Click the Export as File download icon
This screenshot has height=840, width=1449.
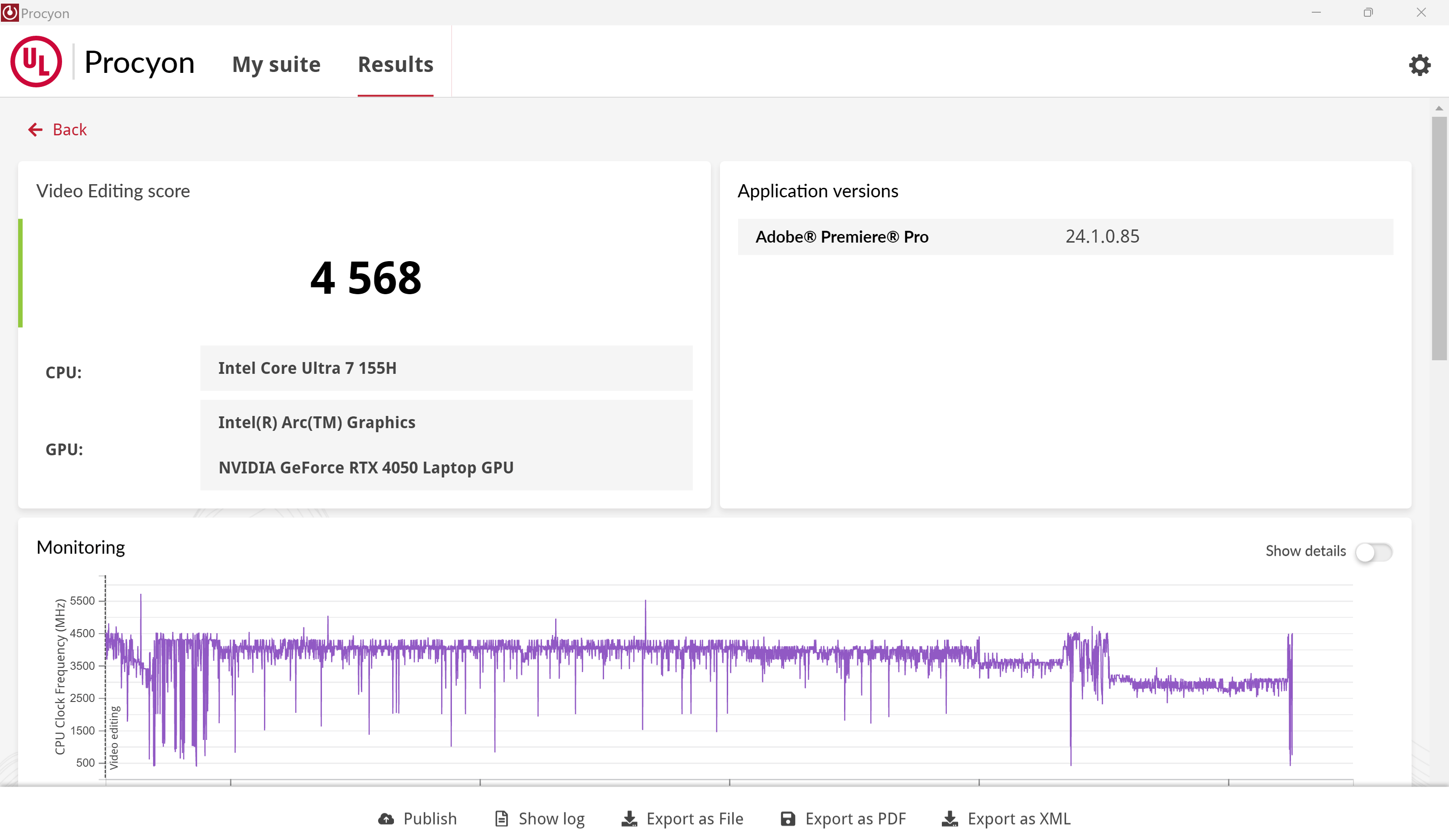click(629, 819)
